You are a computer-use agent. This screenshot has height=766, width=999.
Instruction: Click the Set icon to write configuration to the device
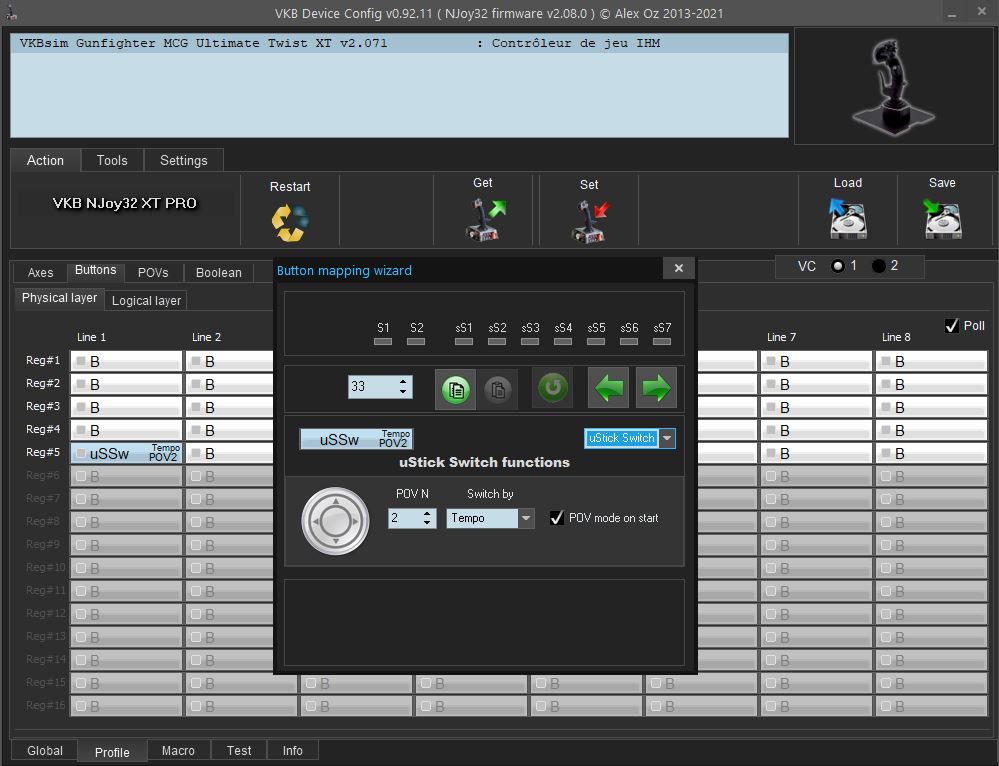[x=590, y=220]
